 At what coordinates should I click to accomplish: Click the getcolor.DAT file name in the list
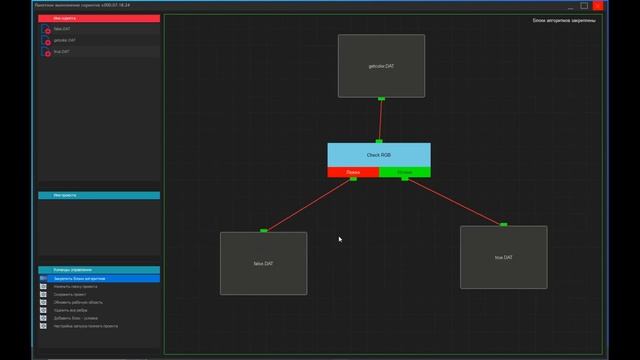point(64,40)
